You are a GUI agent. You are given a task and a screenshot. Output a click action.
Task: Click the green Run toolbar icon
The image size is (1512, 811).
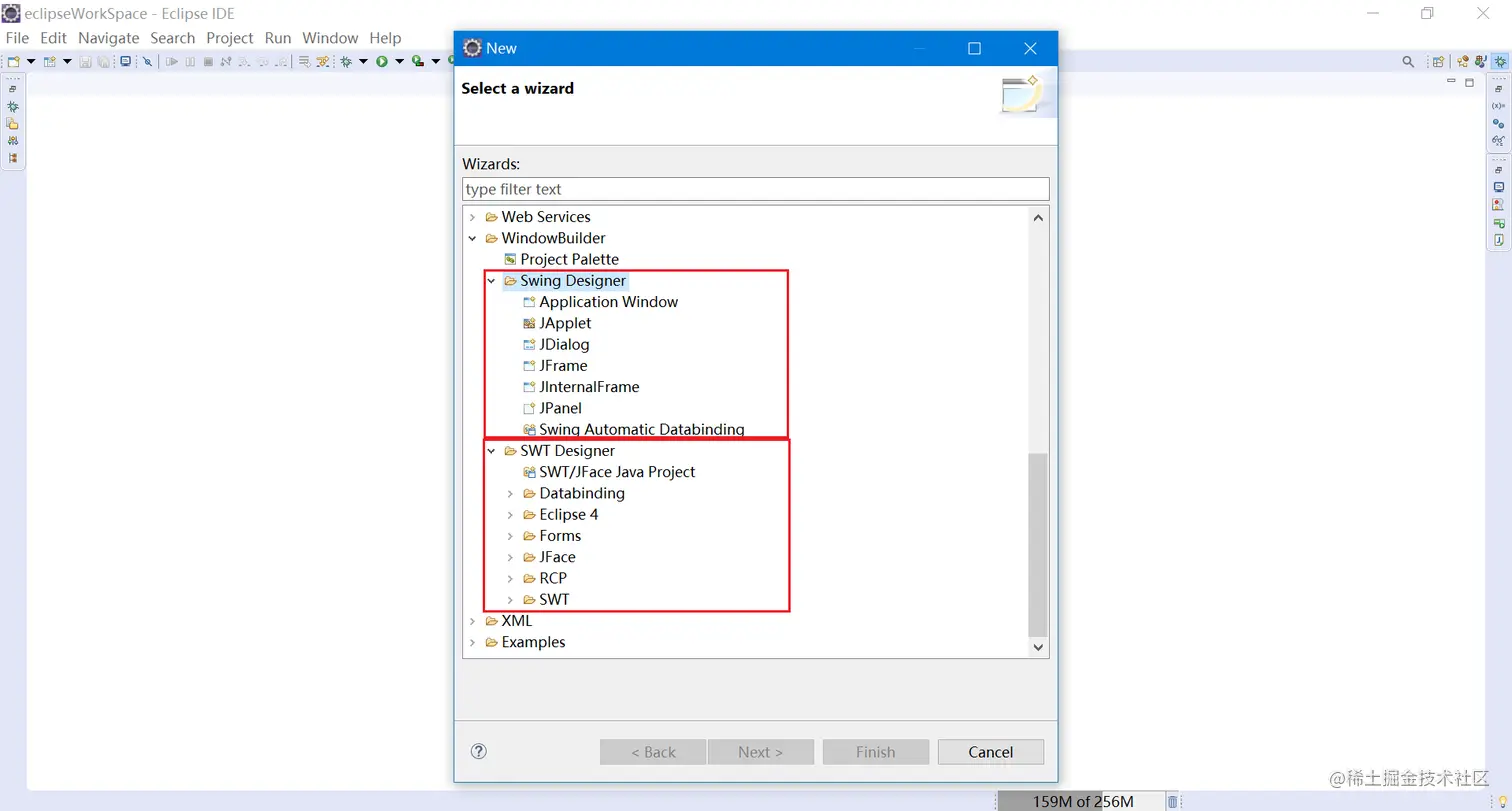tap(382, 61)
